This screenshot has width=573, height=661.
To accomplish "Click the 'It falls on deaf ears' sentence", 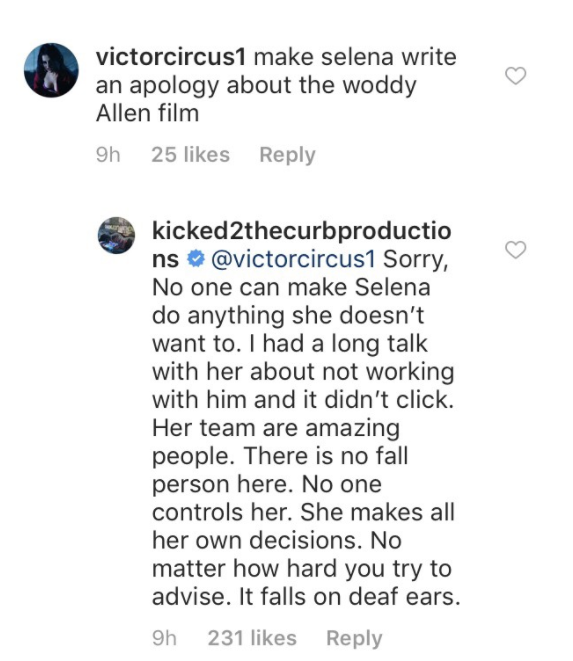I will tap(350, 597).
